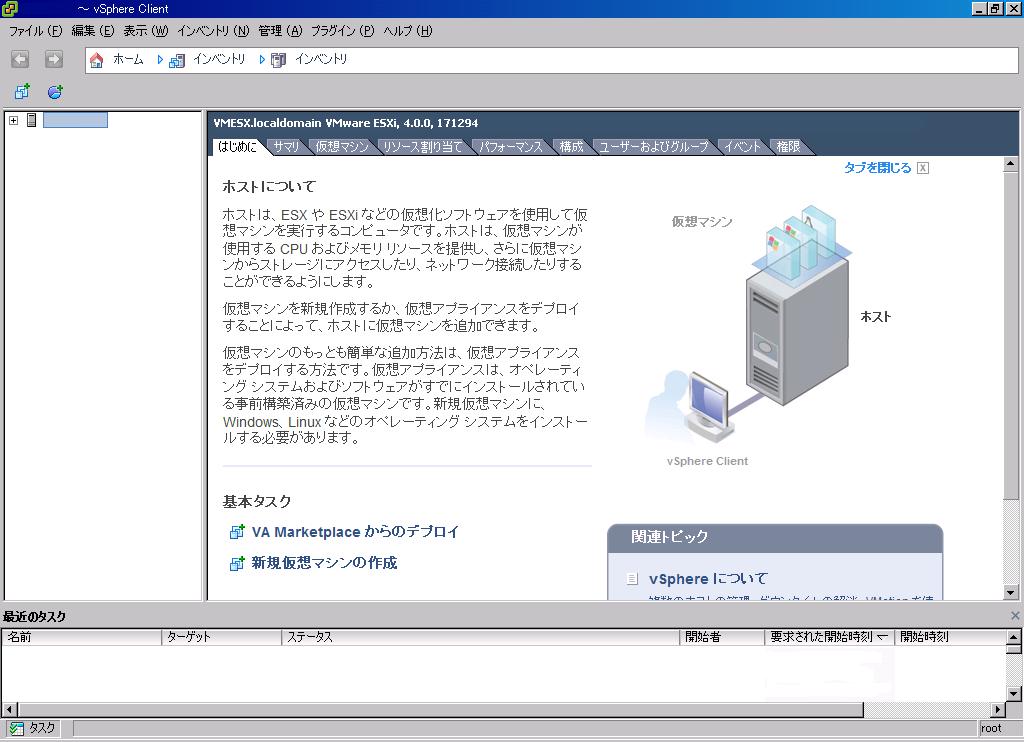Switch to the イベント tab
This screenshot has height=742, width=1024.
[743, 147]
